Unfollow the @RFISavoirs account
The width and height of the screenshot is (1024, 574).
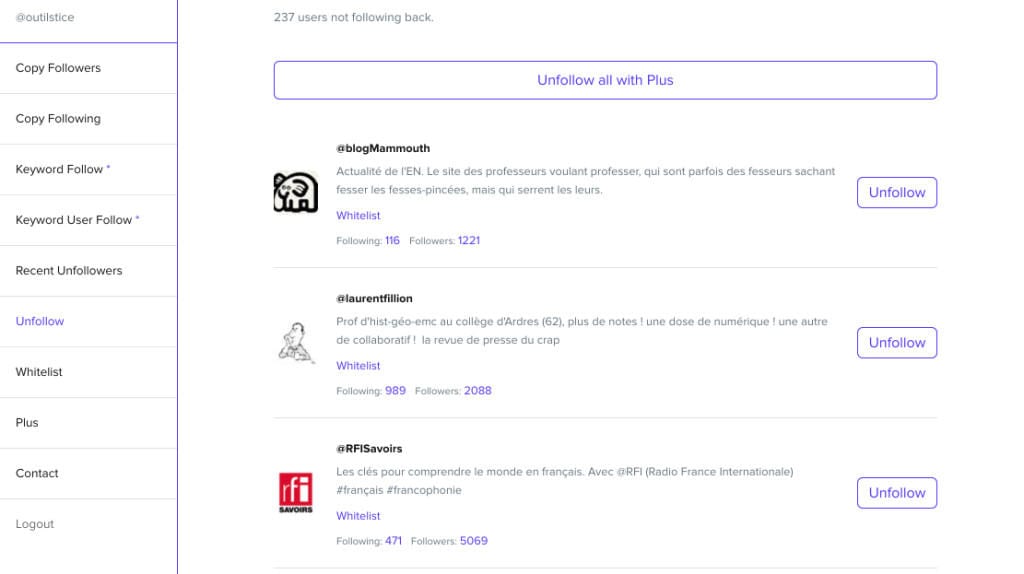[x=897, y=493]
